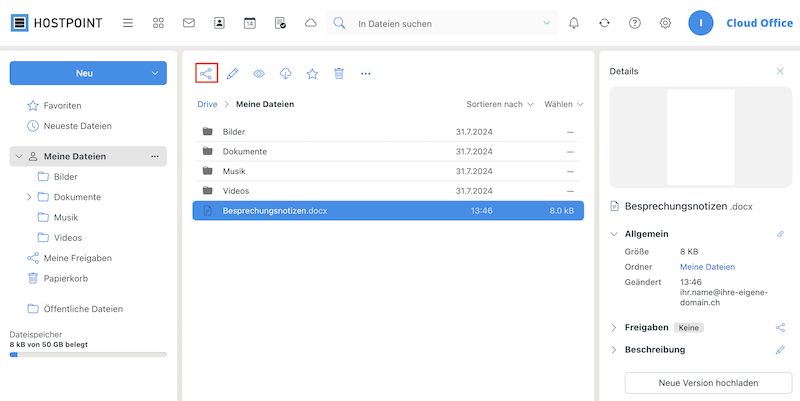Image resolution: width=800 pixels, height=401 pixels.
Task: Go to Drive in the breadcrumb
Action: (x=207, y=104)
